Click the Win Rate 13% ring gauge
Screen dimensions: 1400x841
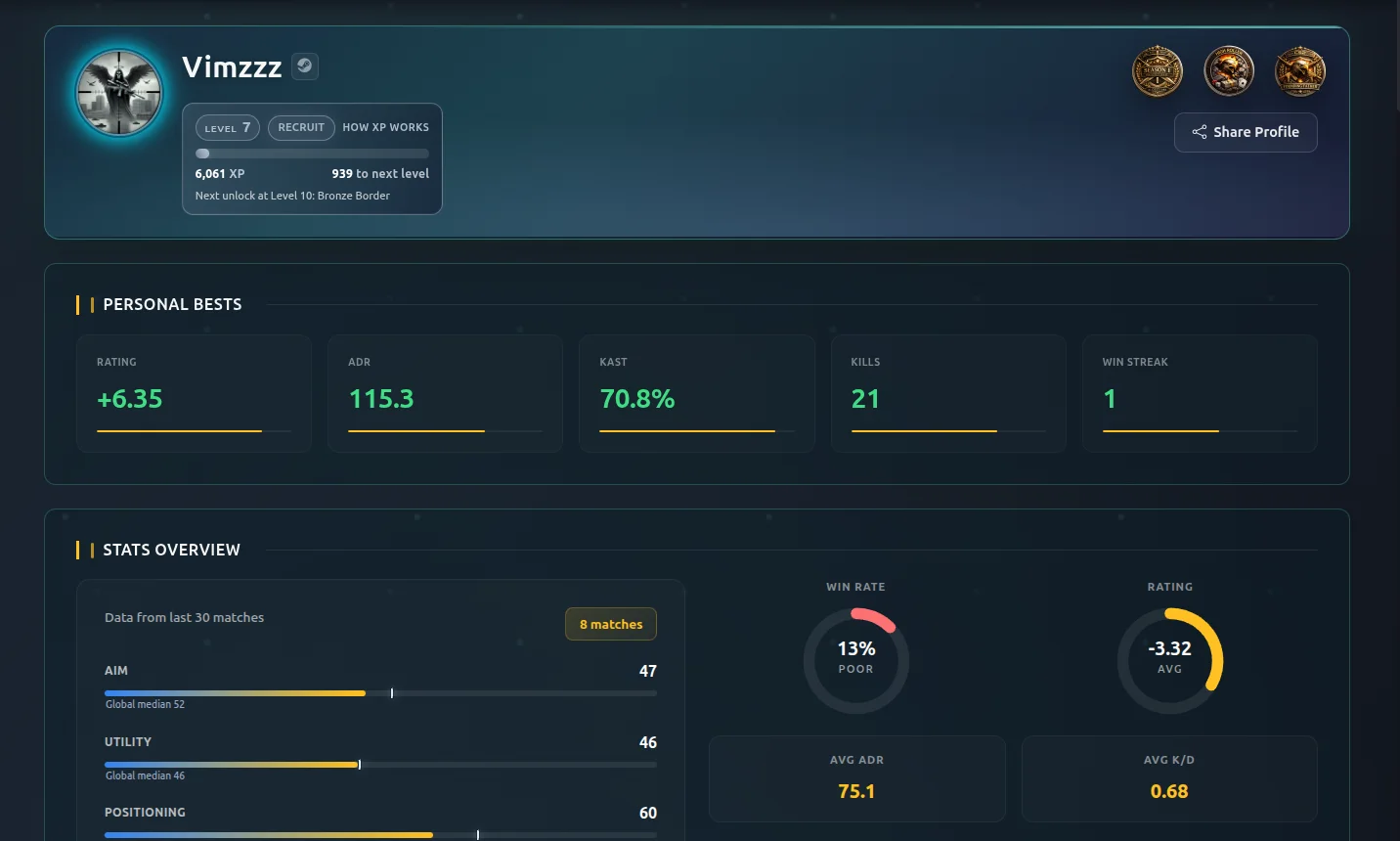tap(856, 660)
